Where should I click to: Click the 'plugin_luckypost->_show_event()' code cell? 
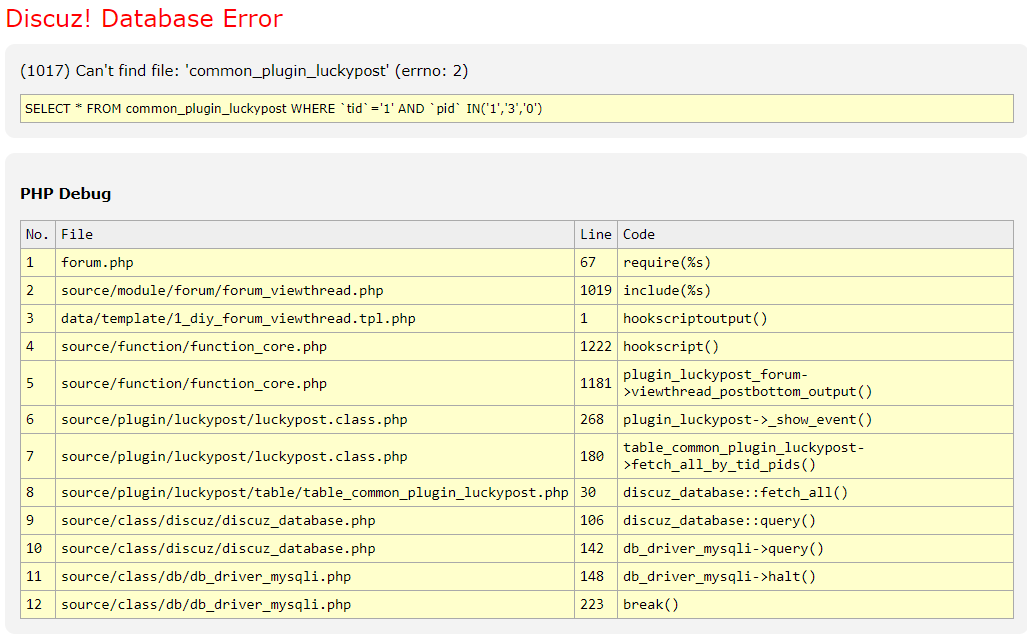[x=815, y=420]
